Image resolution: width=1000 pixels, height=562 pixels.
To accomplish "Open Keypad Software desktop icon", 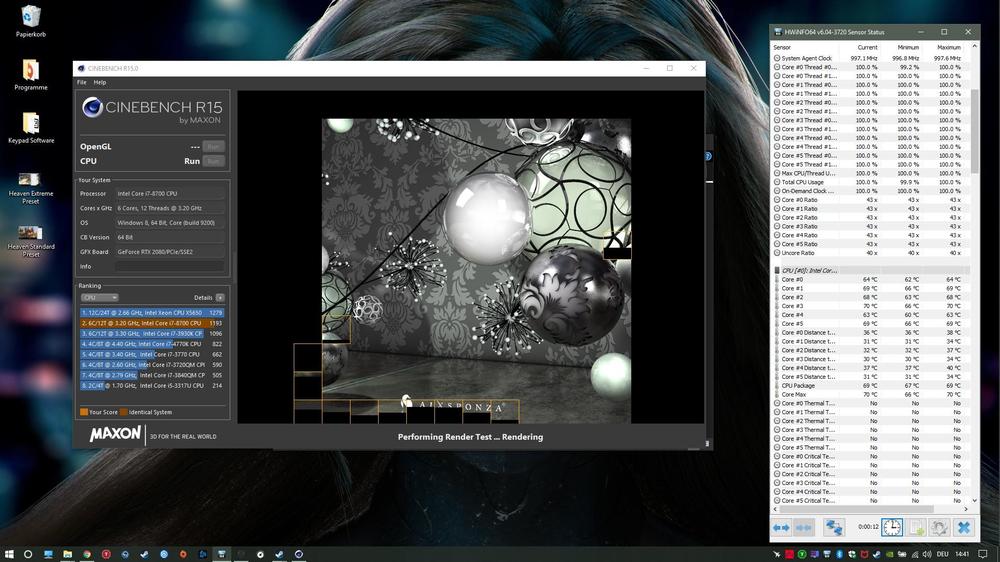I will [x=30, y=127].
